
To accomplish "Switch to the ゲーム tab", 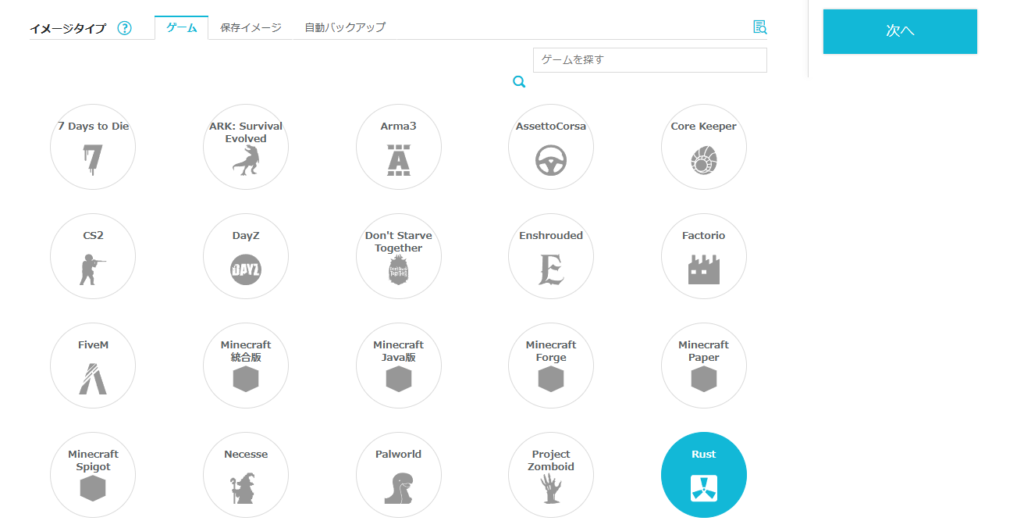I will [x=182, y=27].
